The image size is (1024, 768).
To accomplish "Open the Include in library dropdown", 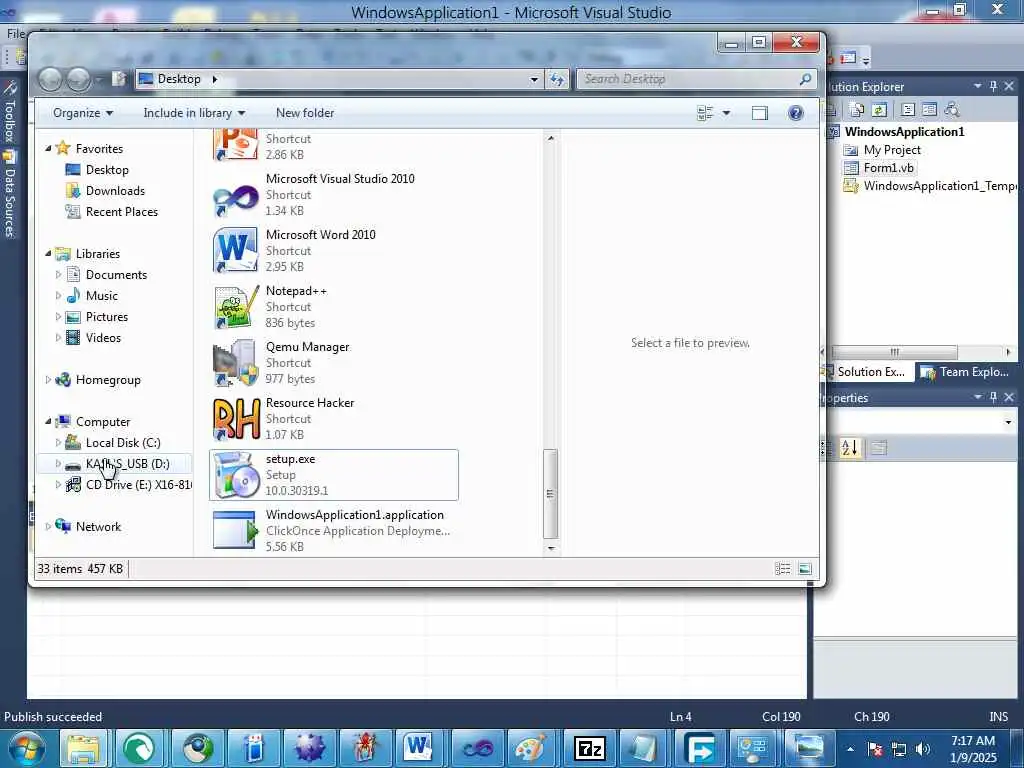I will click(194, 113).
